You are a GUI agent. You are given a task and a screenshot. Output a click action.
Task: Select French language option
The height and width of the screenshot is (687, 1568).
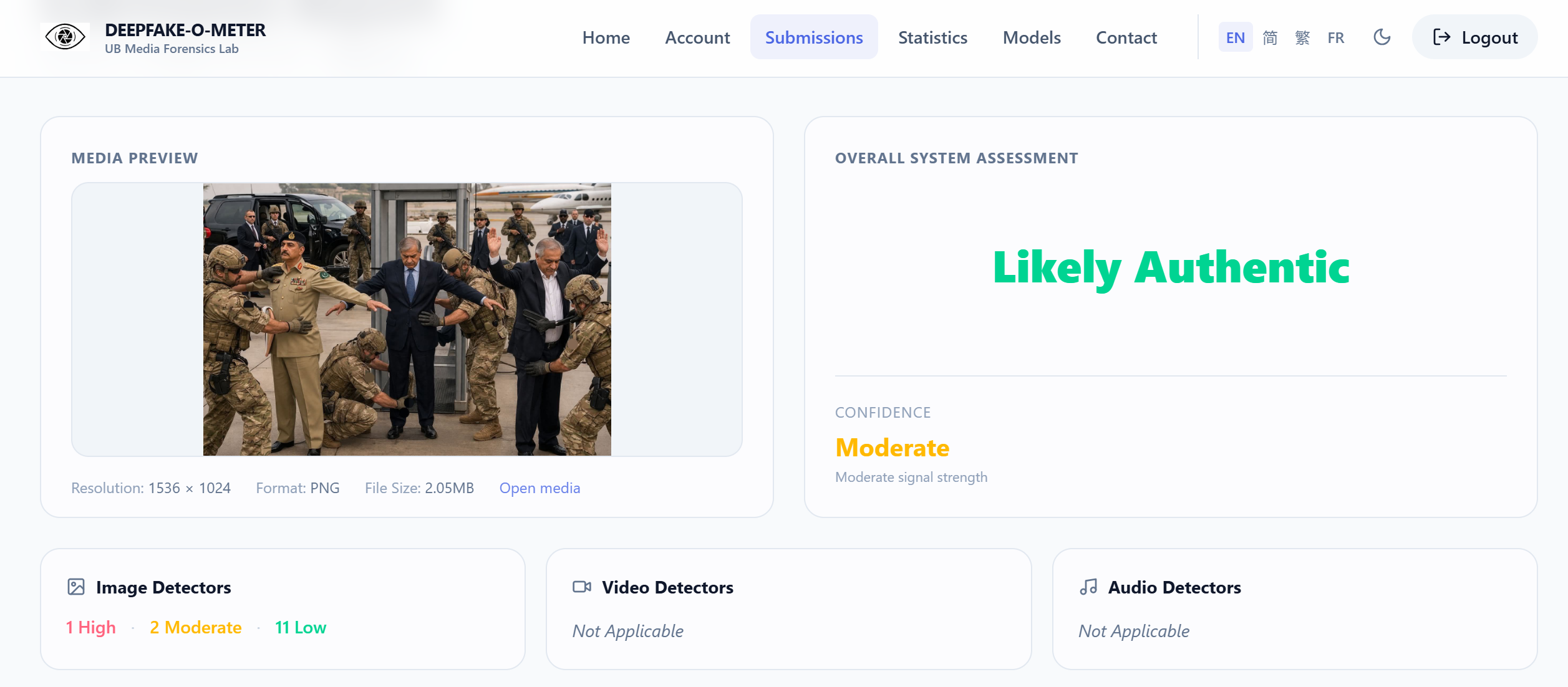point(1335,38)
